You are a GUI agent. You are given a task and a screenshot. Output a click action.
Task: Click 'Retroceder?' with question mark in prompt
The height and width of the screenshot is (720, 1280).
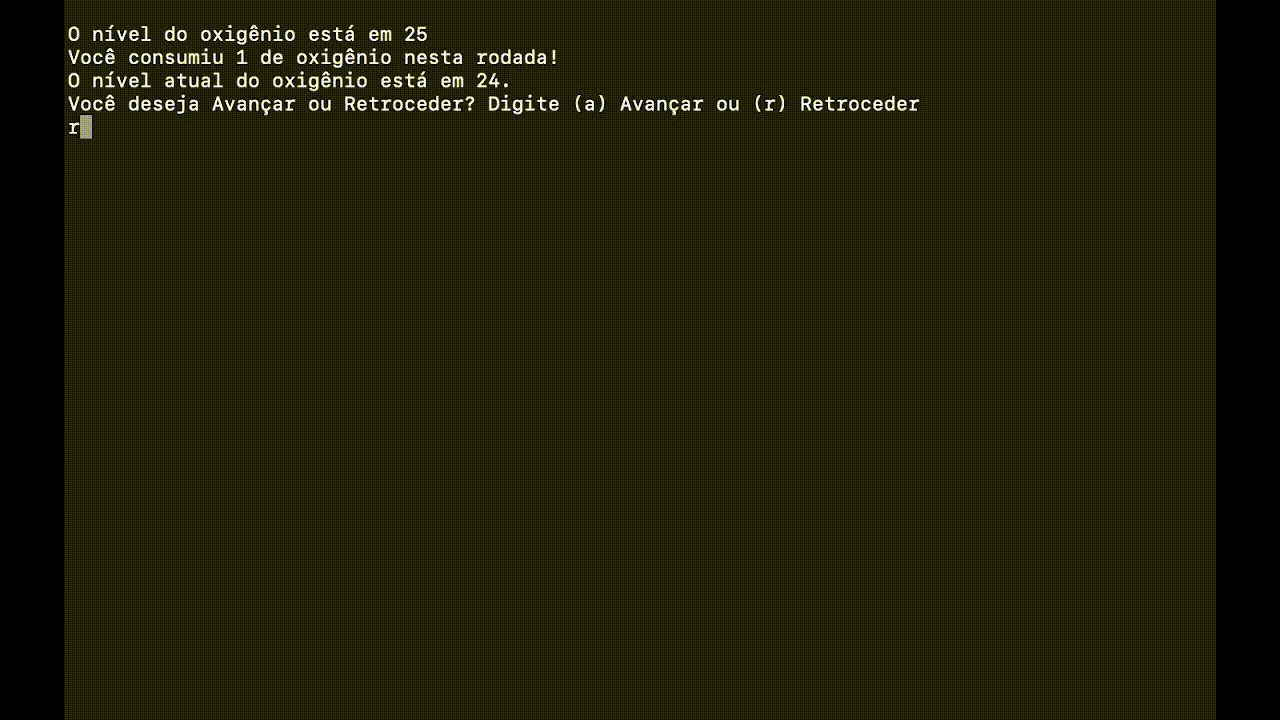point(410,104)
